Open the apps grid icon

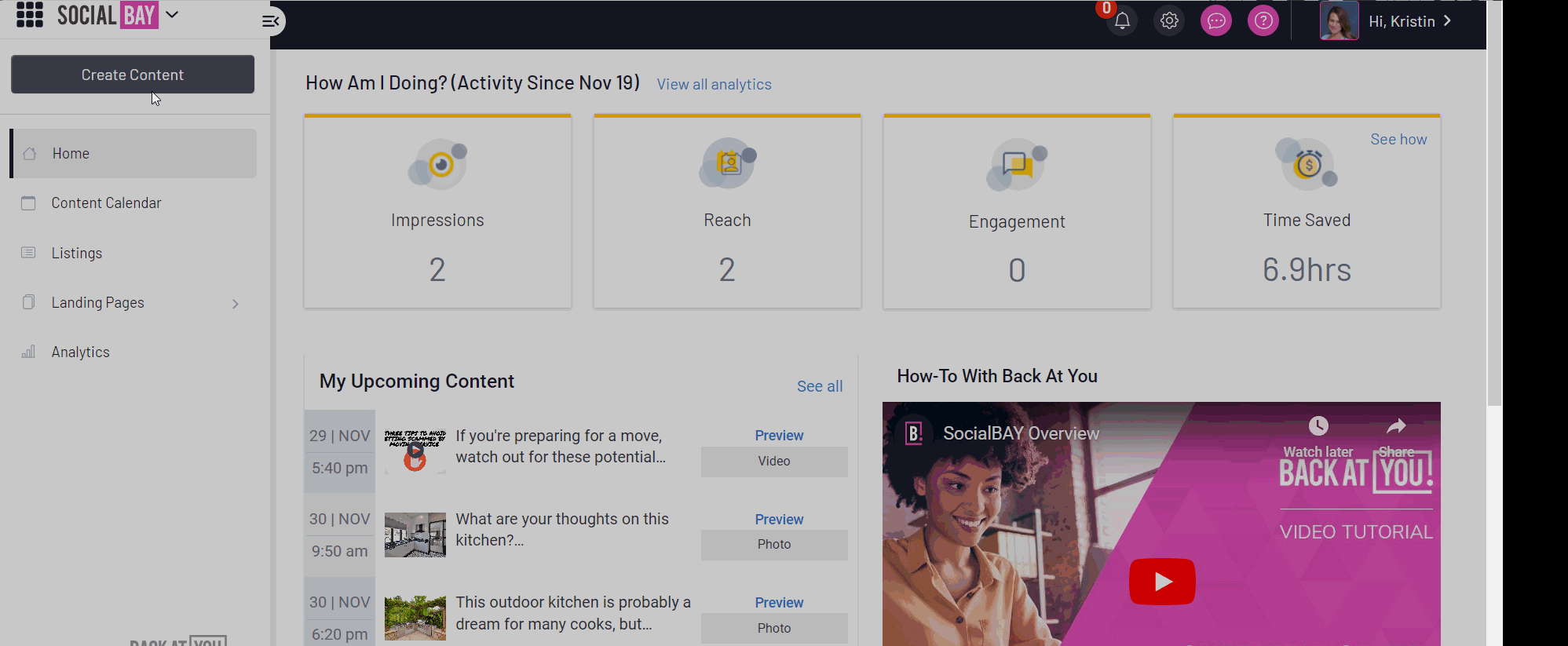(30, 15)
